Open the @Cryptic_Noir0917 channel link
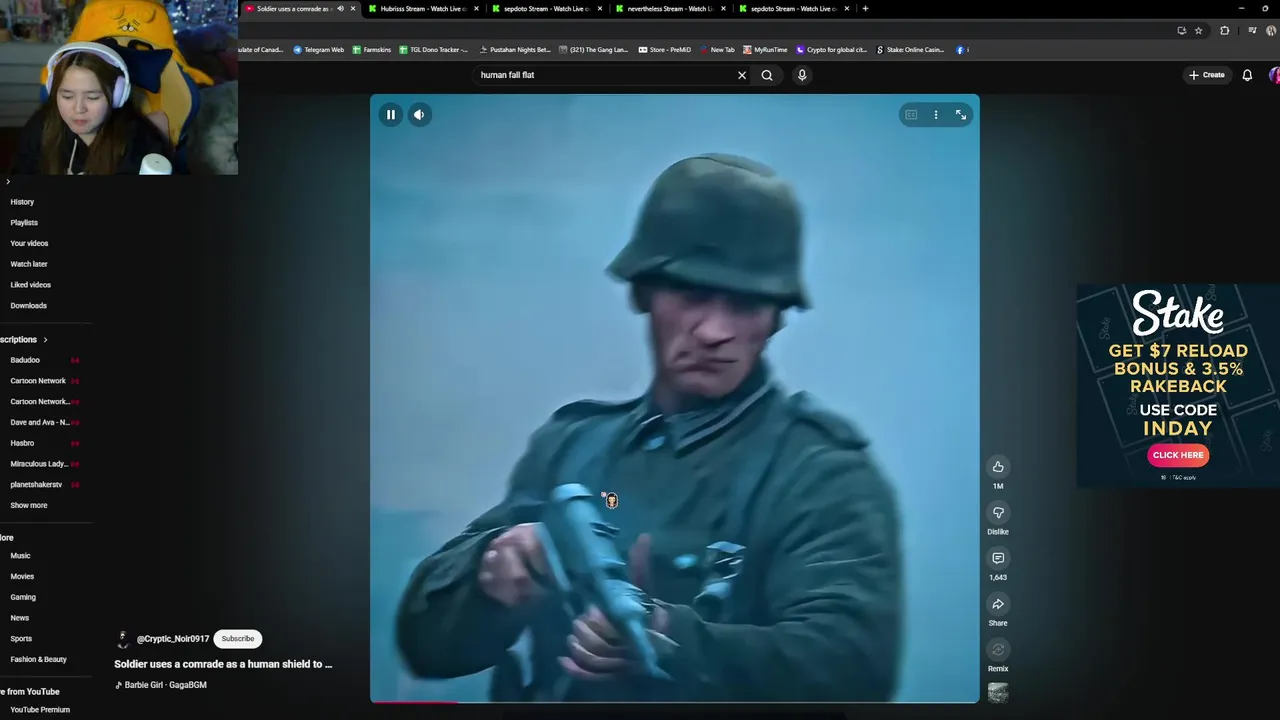Screen dimensions: 1280x720 coord(173,638)
